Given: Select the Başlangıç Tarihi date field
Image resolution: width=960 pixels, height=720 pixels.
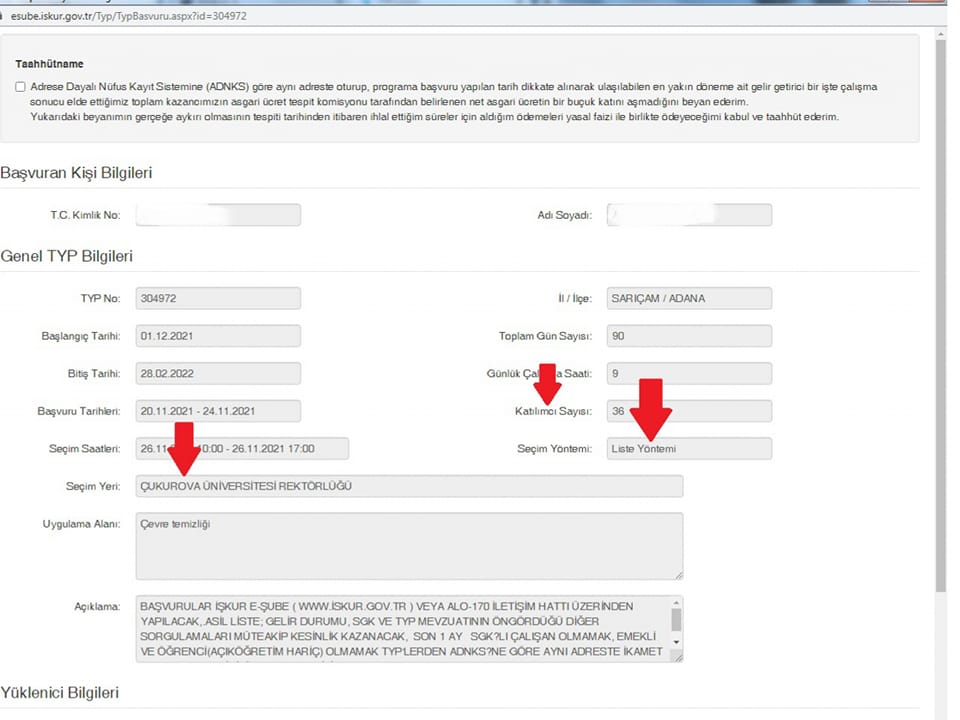Looking at the screenshot, I should point(218,336).
